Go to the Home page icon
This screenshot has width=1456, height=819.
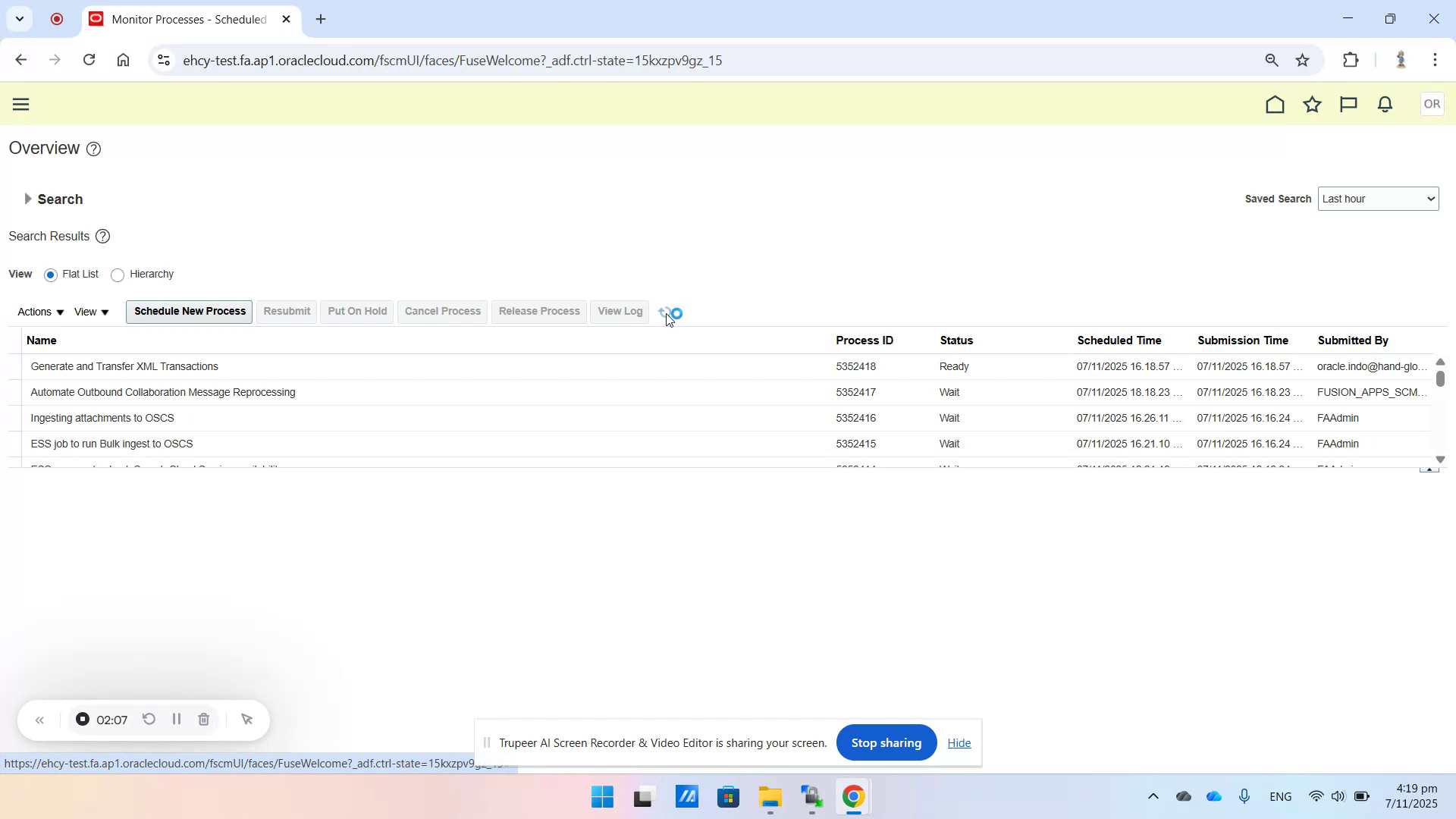[x=1275, y=104]
